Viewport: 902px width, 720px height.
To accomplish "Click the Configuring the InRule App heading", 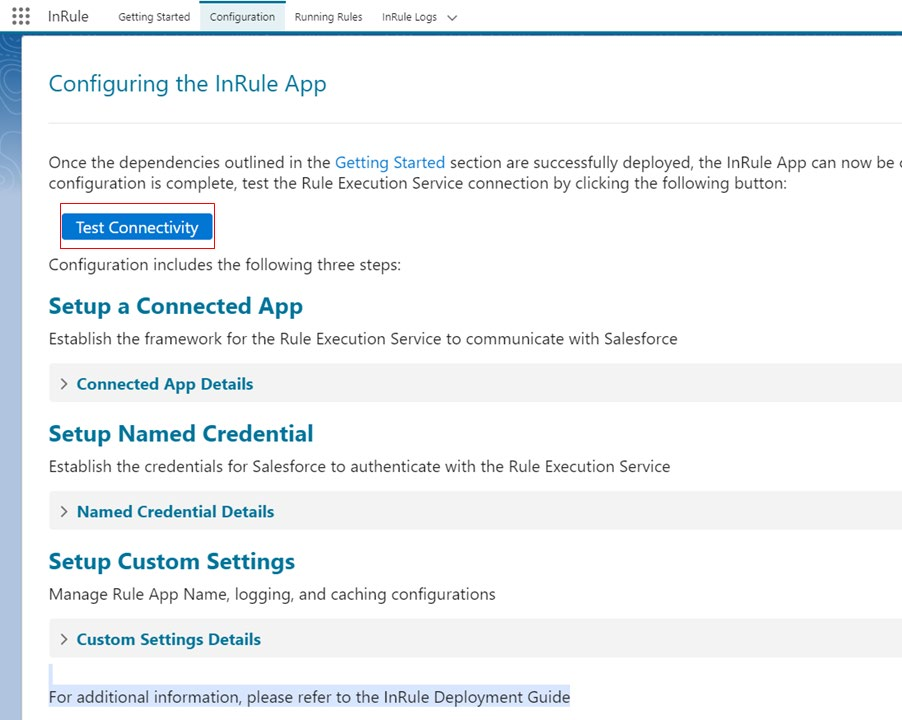I will [188, 84].
